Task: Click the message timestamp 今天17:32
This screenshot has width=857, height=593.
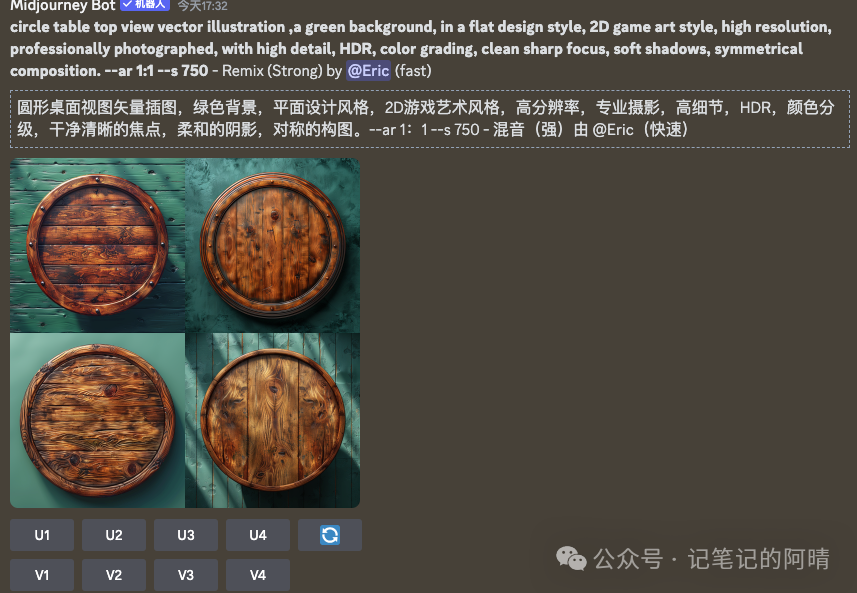Action: [203, 6]
